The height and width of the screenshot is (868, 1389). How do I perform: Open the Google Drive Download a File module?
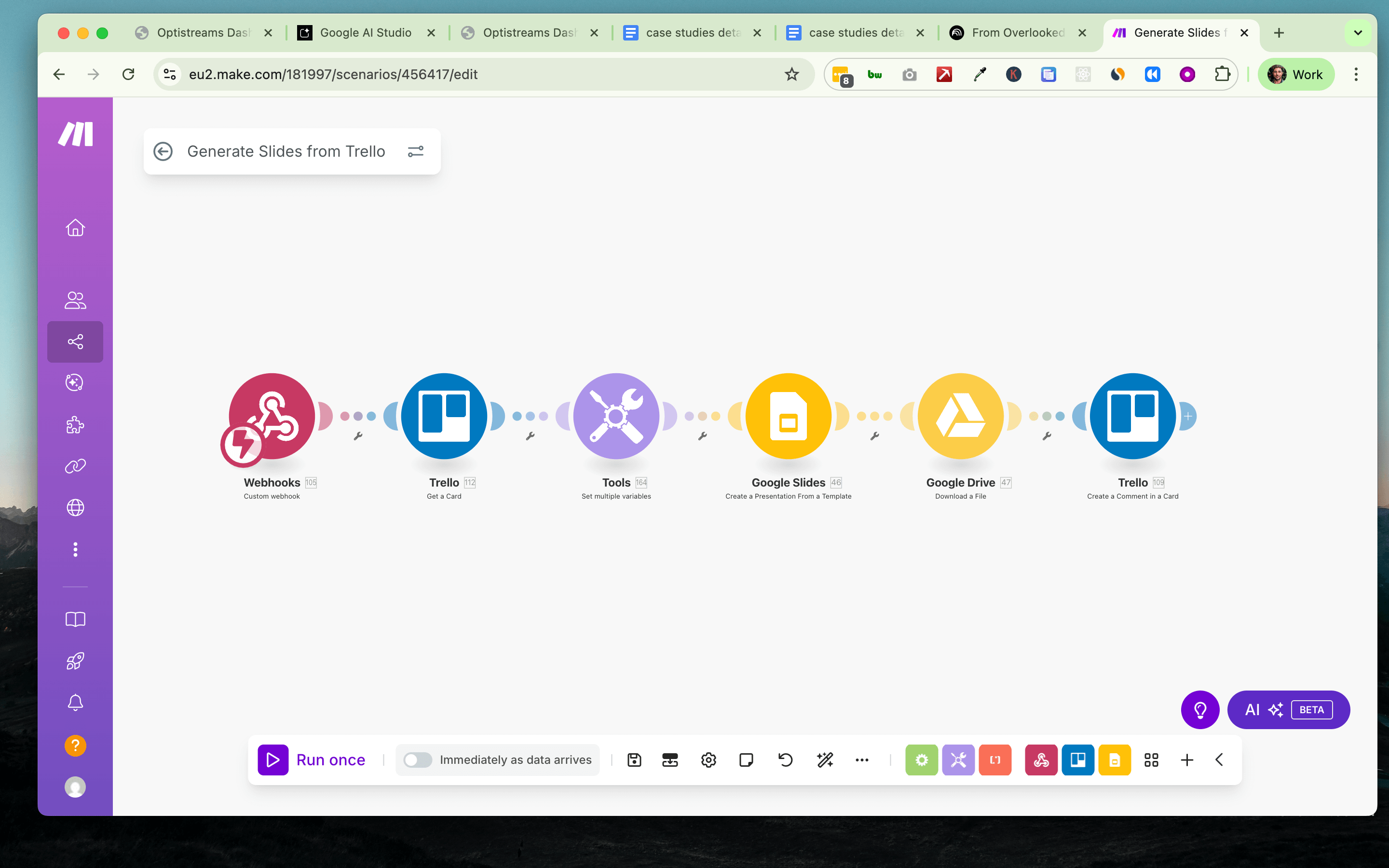[961, 416]
